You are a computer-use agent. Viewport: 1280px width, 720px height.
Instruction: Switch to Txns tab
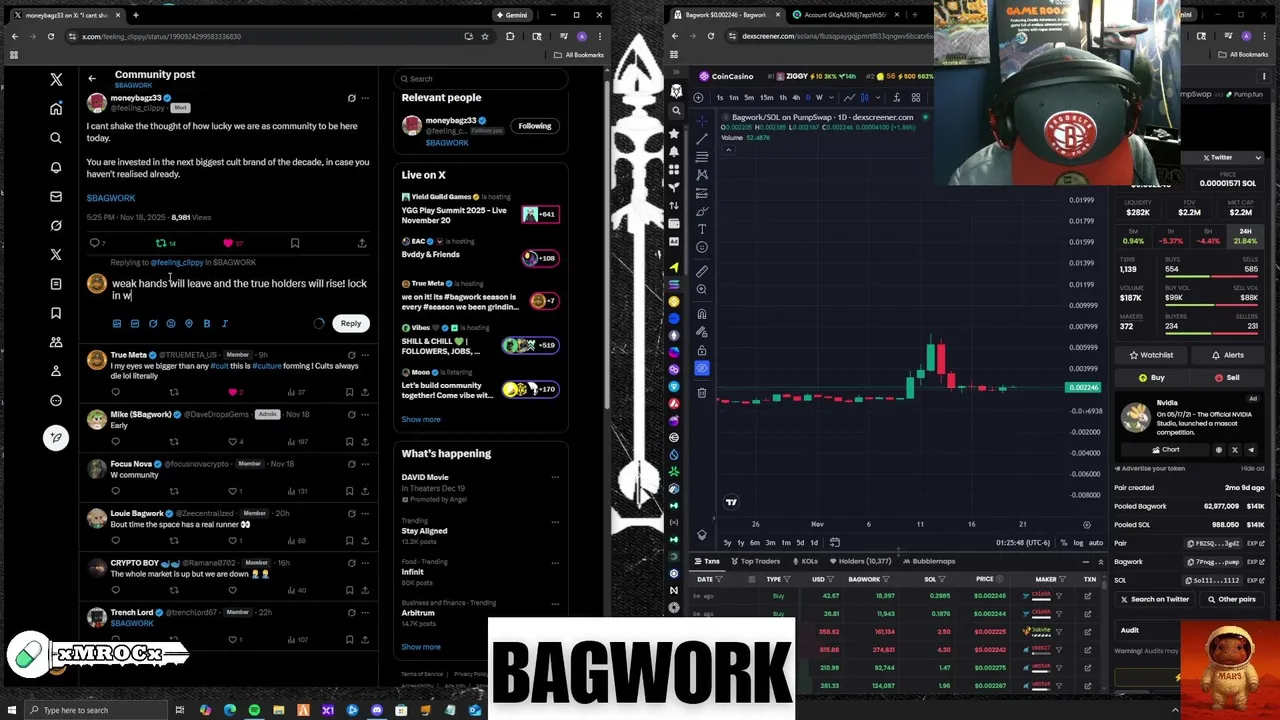tap(707, 562)
